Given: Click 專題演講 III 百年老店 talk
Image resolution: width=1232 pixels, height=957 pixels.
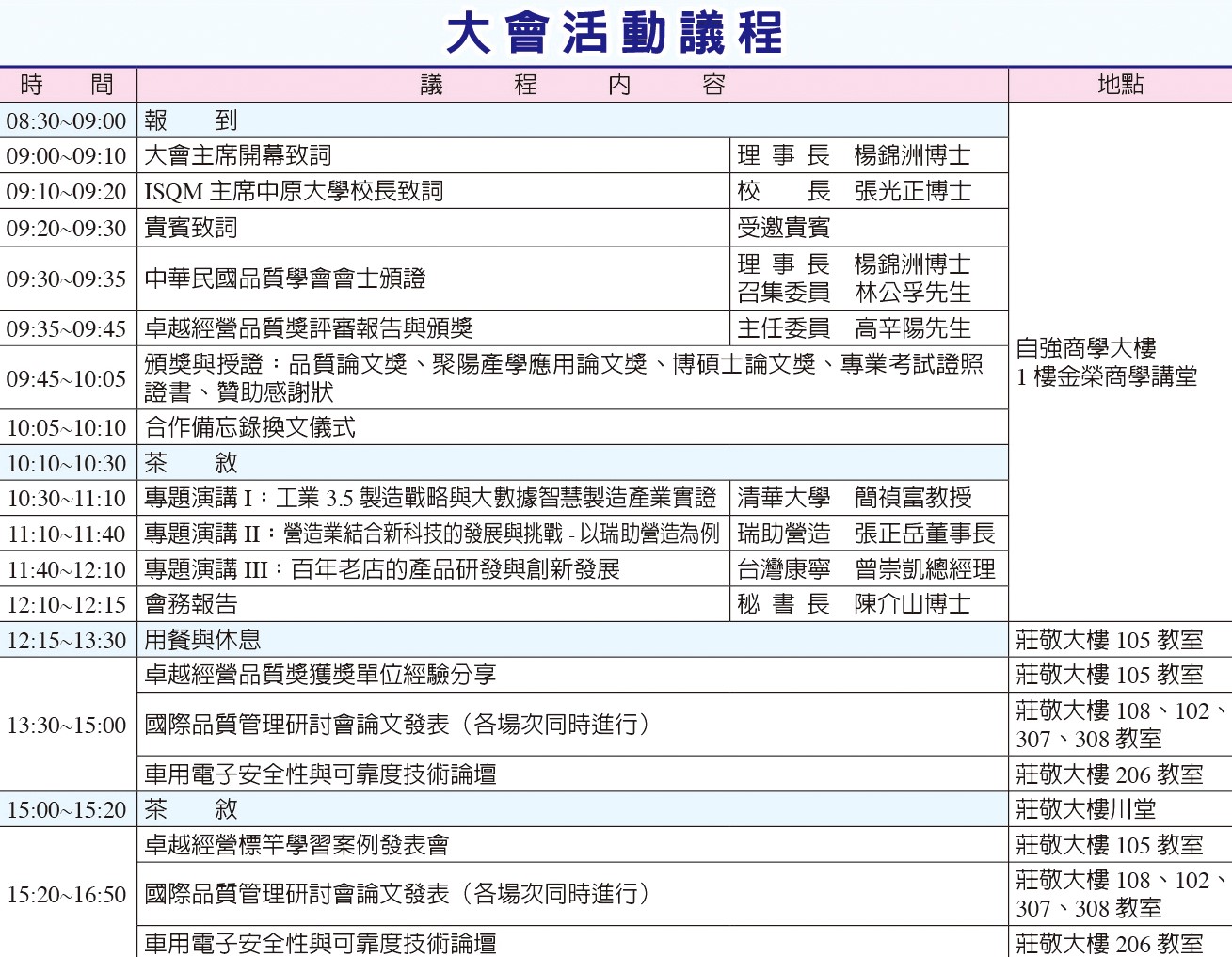Looking at the screenshot, I should tap(382, 569).
